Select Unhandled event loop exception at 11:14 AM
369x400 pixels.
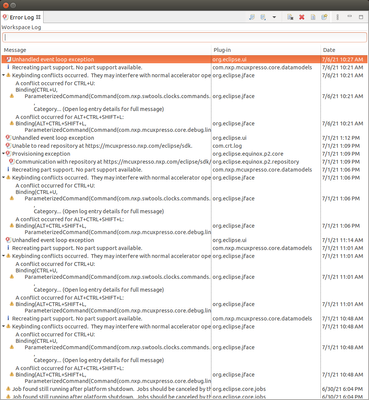tap(184, 240)
